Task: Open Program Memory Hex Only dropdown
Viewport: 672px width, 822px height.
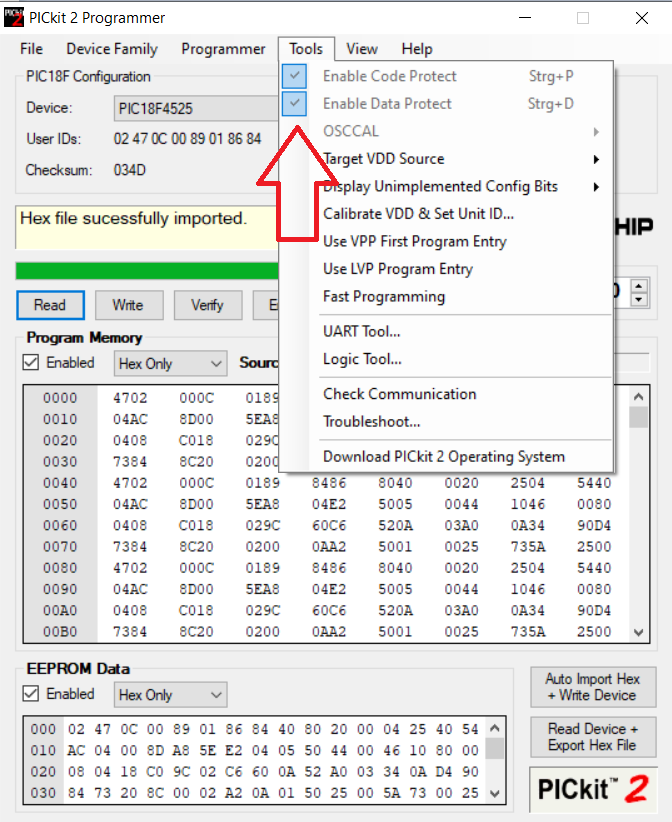Action: tap(170, 364)
